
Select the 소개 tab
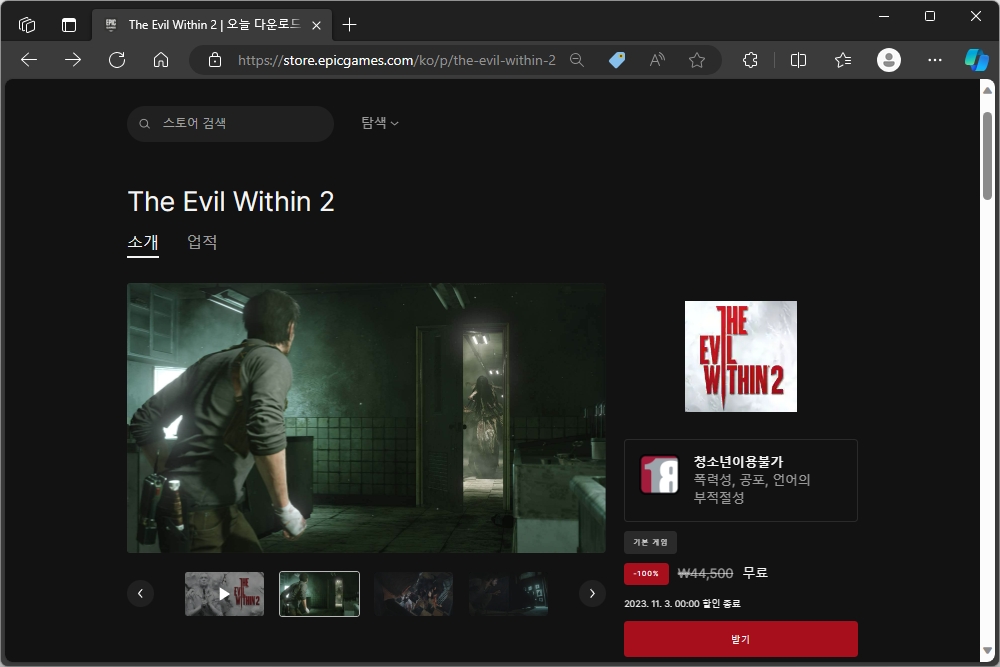[143, 242]
